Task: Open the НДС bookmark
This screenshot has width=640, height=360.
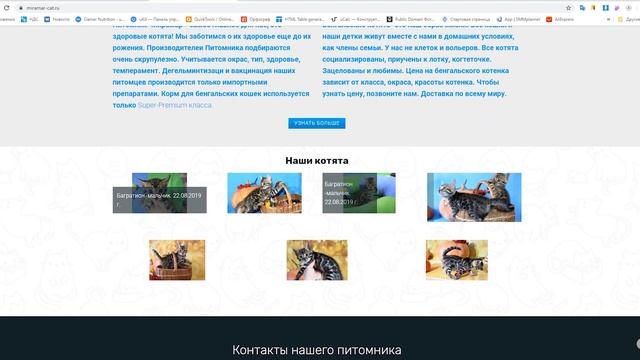Action: pos(30,19)
